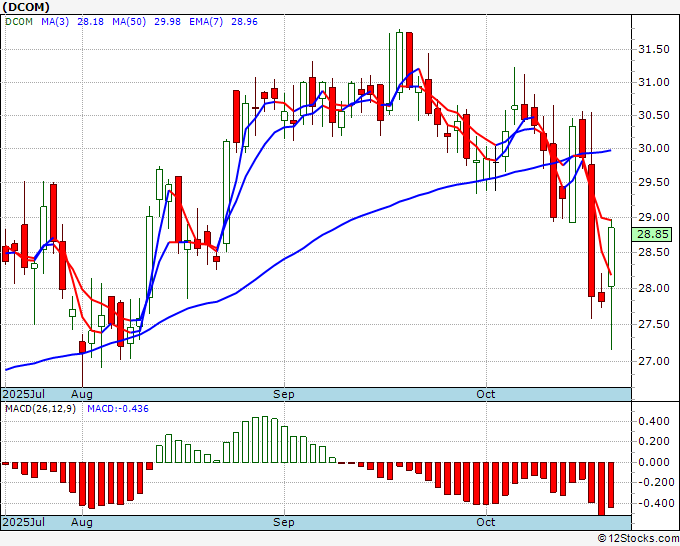Click the 0.400 MACD axis label
The height and width of the screenshot is (546, 680).
[654, 421]
